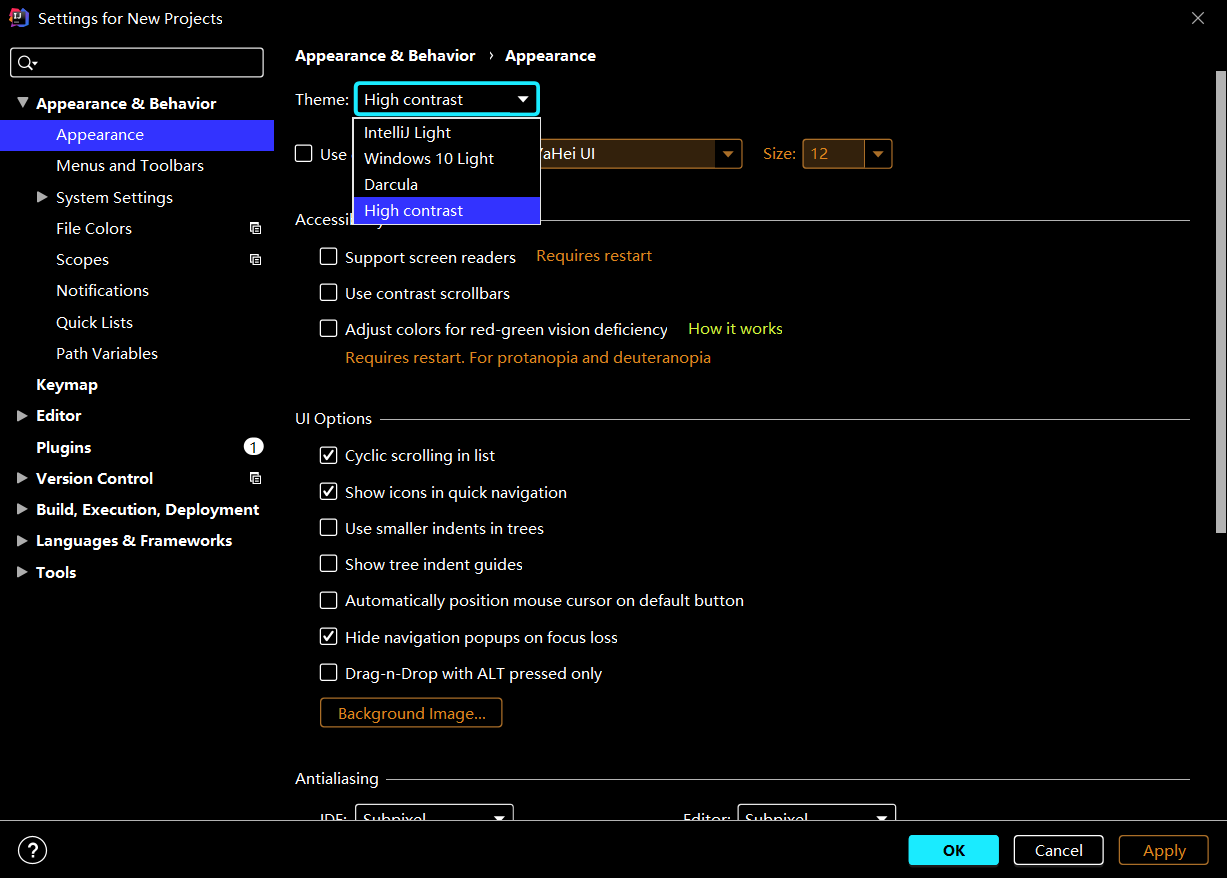Enable Show tree indent guides
The width and height of the screenshot is (1227, 878).
pyautogui.click(x=328, y=564)
